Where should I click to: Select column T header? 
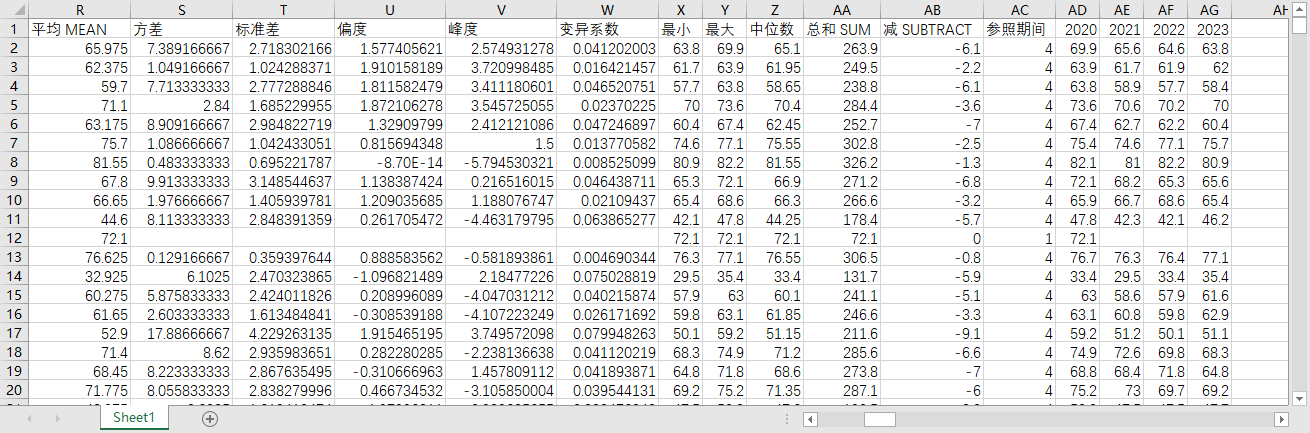283,9
